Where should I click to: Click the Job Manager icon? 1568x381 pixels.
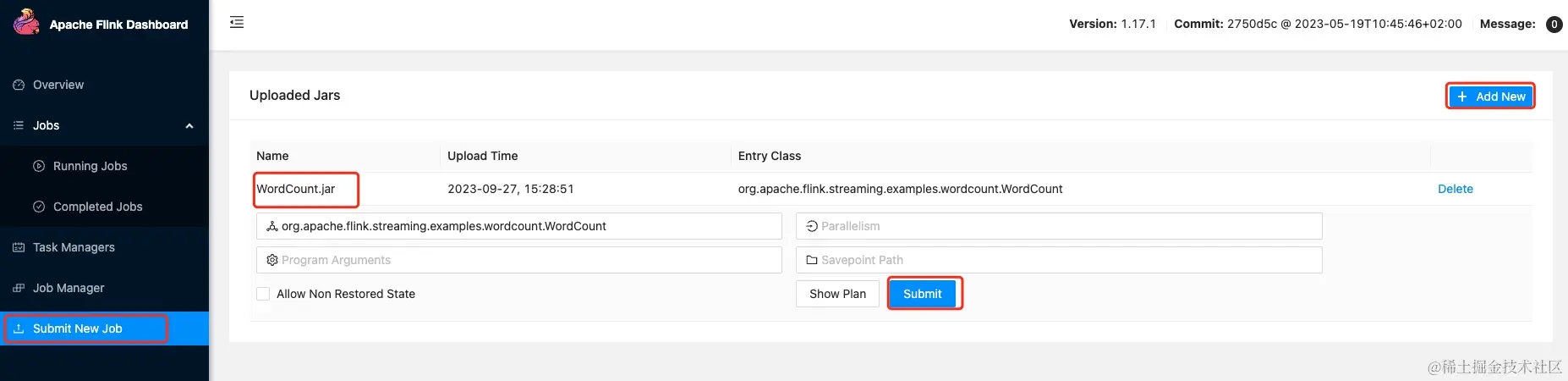click(x=19, y=288)
